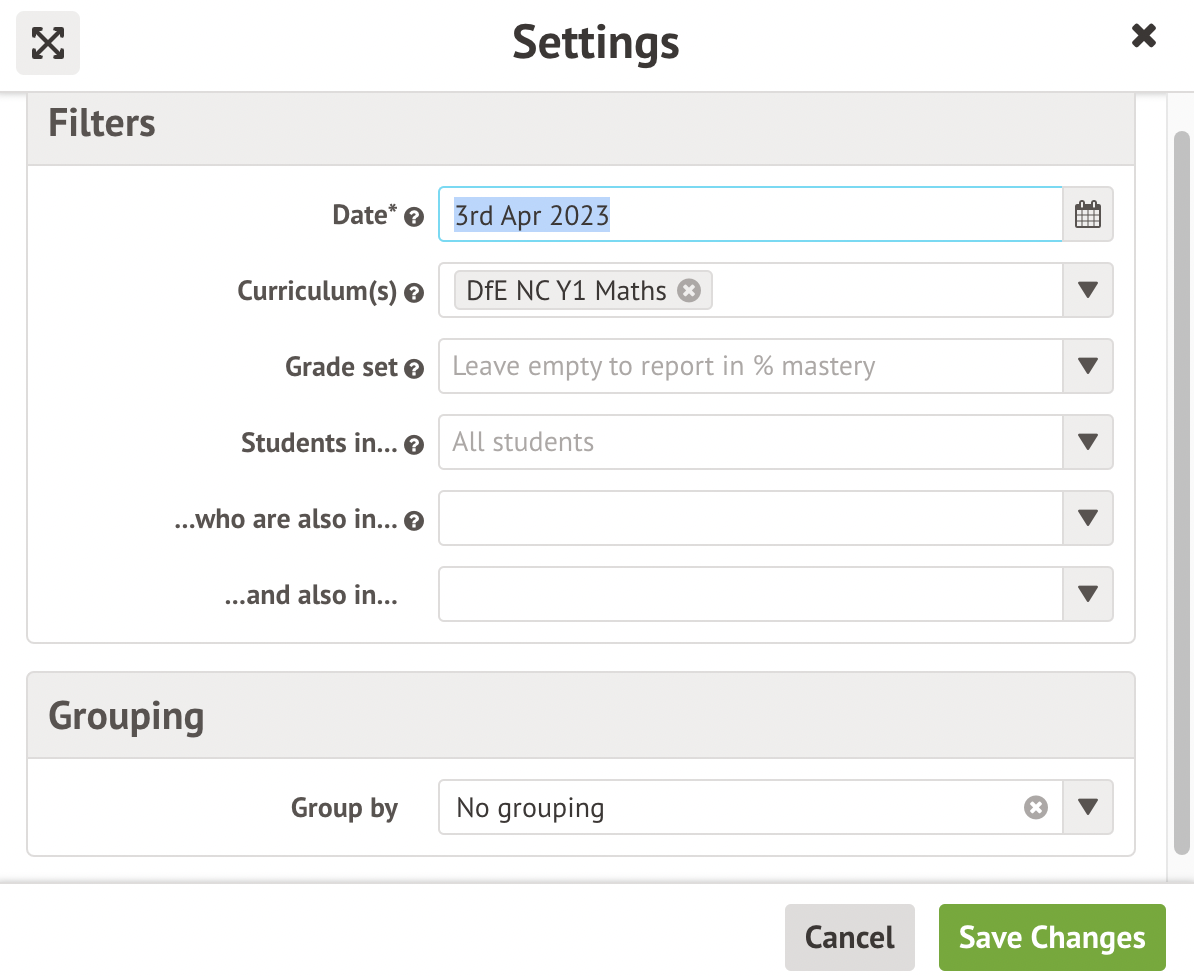Click the who are also in help icon

point(413,521)
